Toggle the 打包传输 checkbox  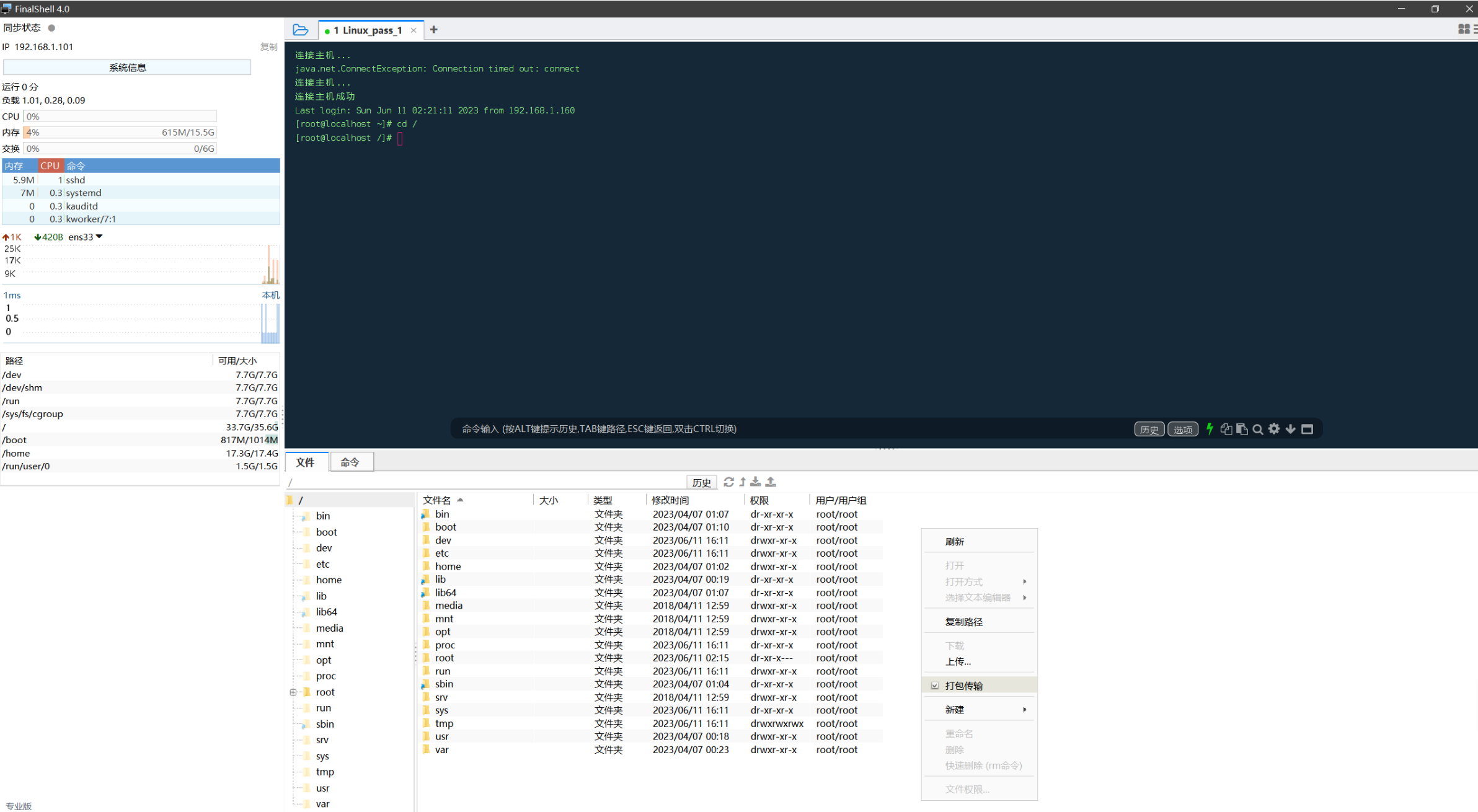pyautogui.click(x=934, y=685)
